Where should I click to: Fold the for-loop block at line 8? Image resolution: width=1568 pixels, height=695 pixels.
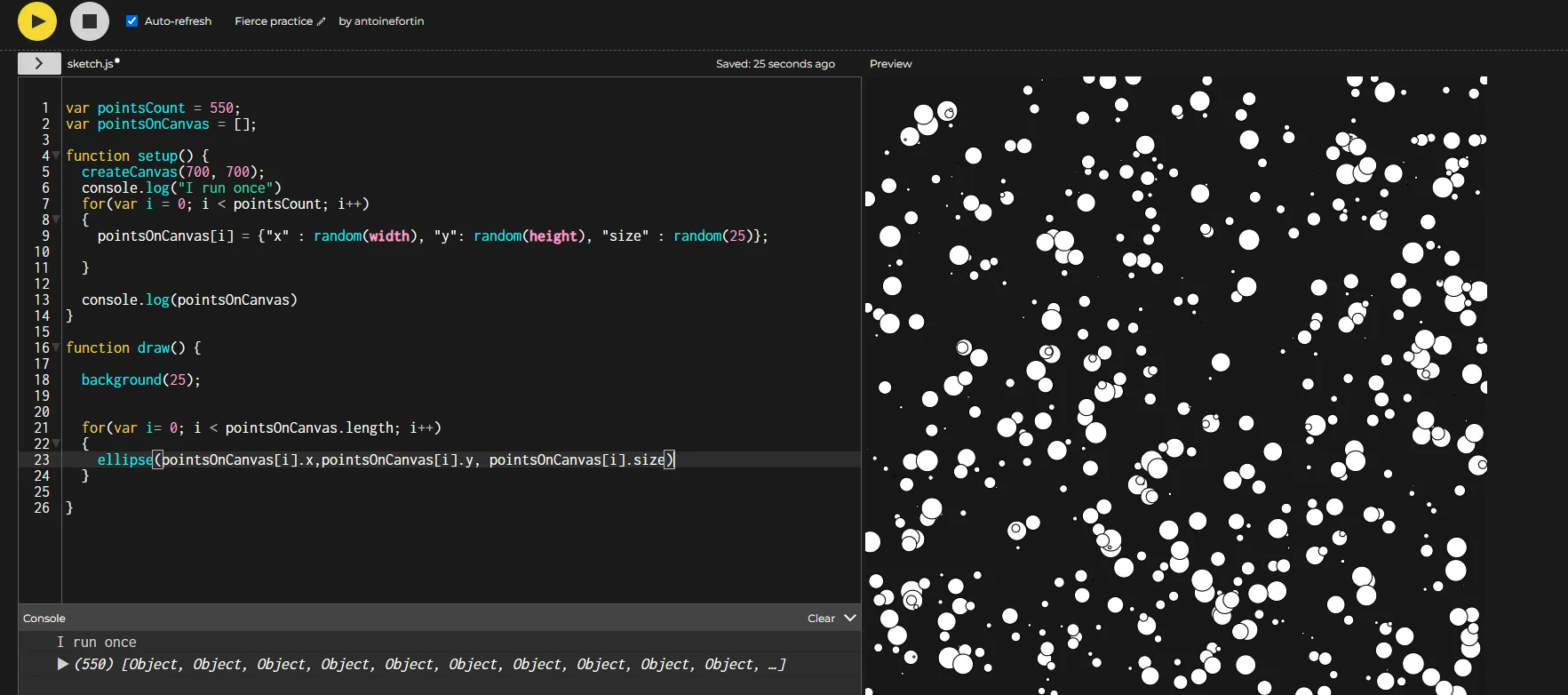[x=57, y=220]
